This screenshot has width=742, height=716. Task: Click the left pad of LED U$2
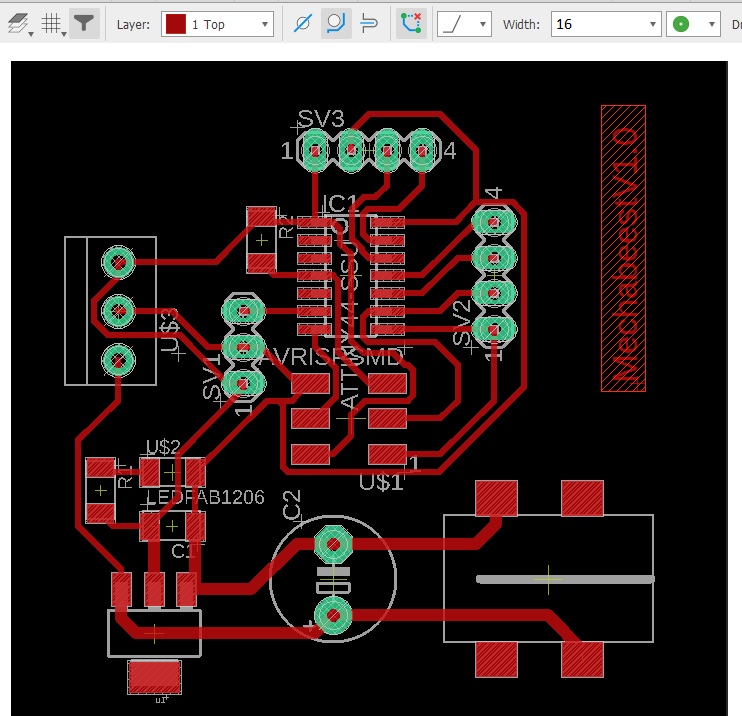tap(150, 472)
